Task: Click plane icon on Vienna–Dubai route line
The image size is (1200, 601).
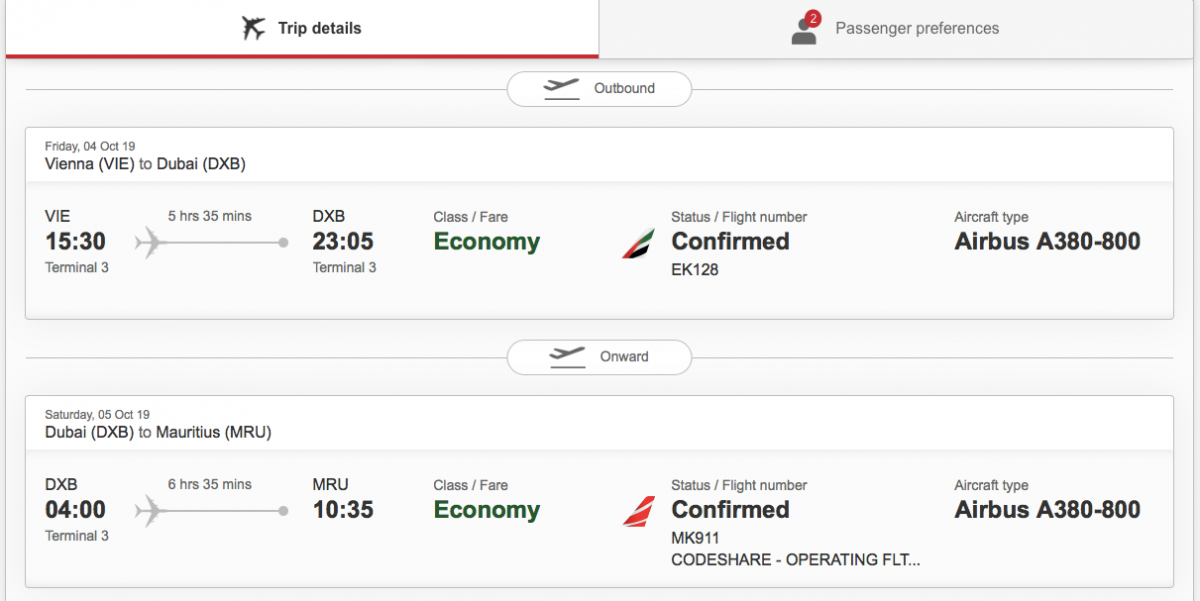Action: click(149, 242)
